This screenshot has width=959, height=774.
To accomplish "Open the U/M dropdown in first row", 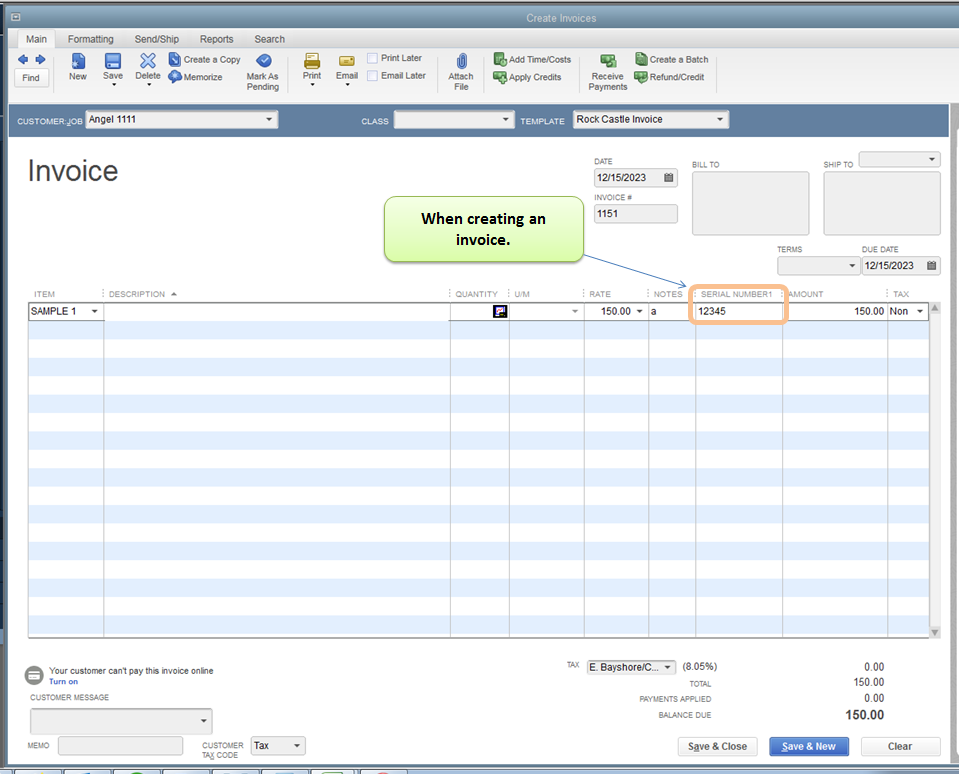I will (x=575, y=311).
